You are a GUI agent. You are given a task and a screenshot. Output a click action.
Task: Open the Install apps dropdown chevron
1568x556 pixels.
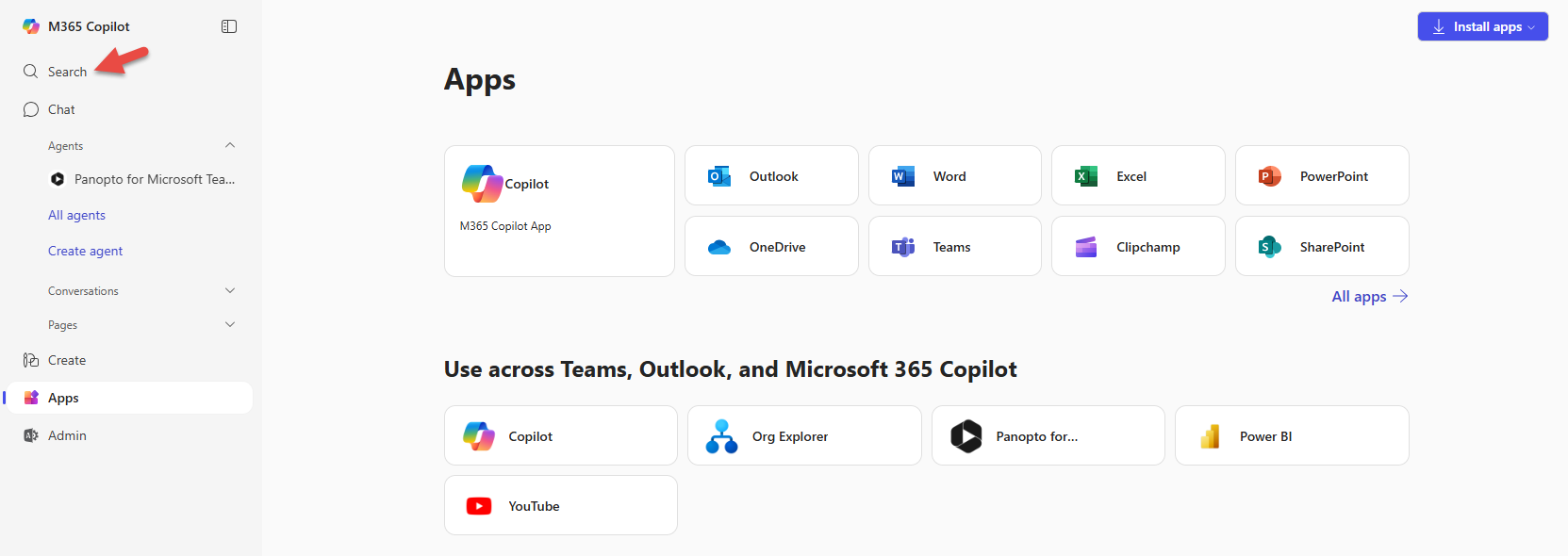(x=1531, y=27)
